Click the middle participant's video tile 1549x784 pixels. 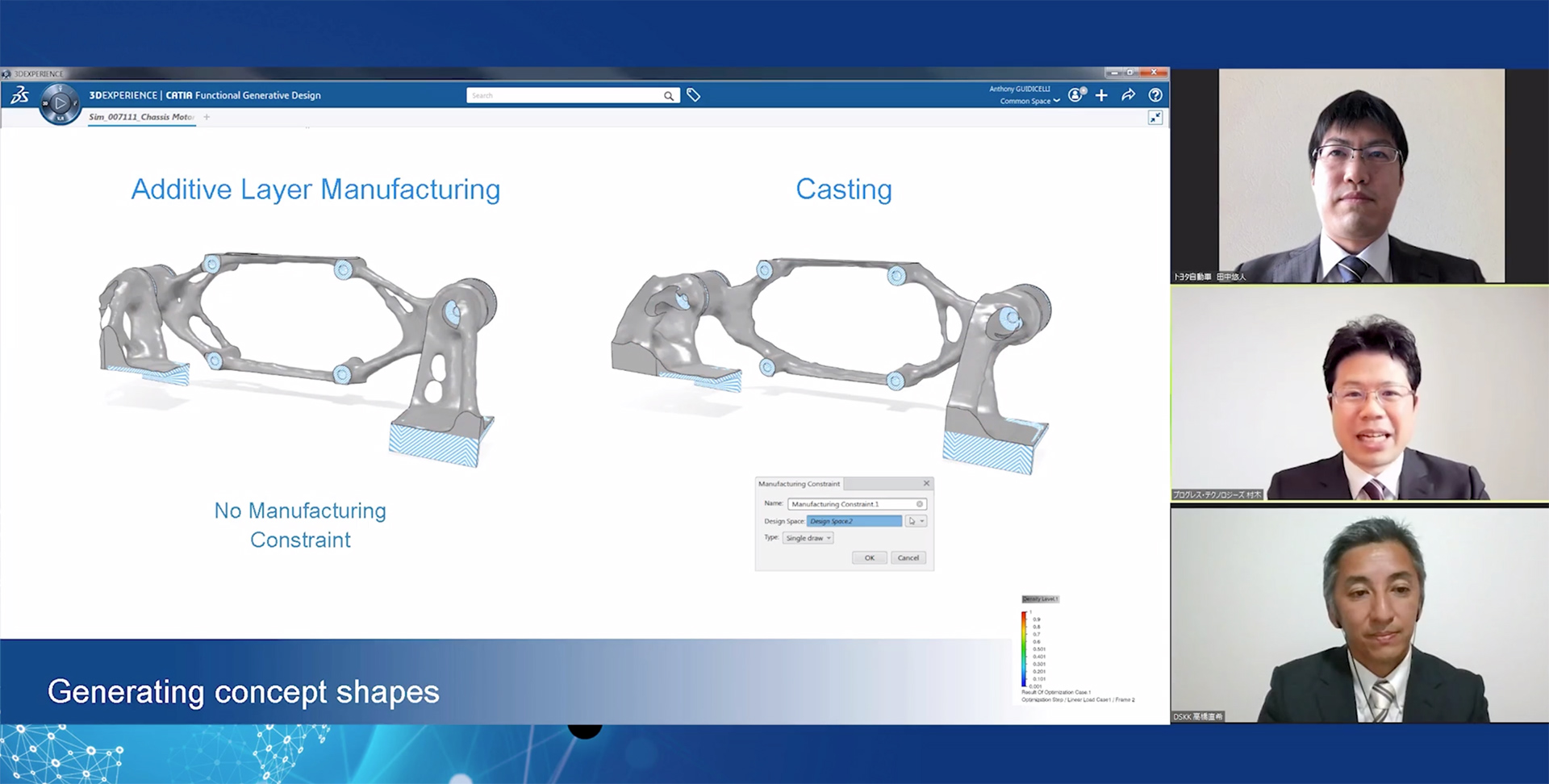tap(1360, 393)
